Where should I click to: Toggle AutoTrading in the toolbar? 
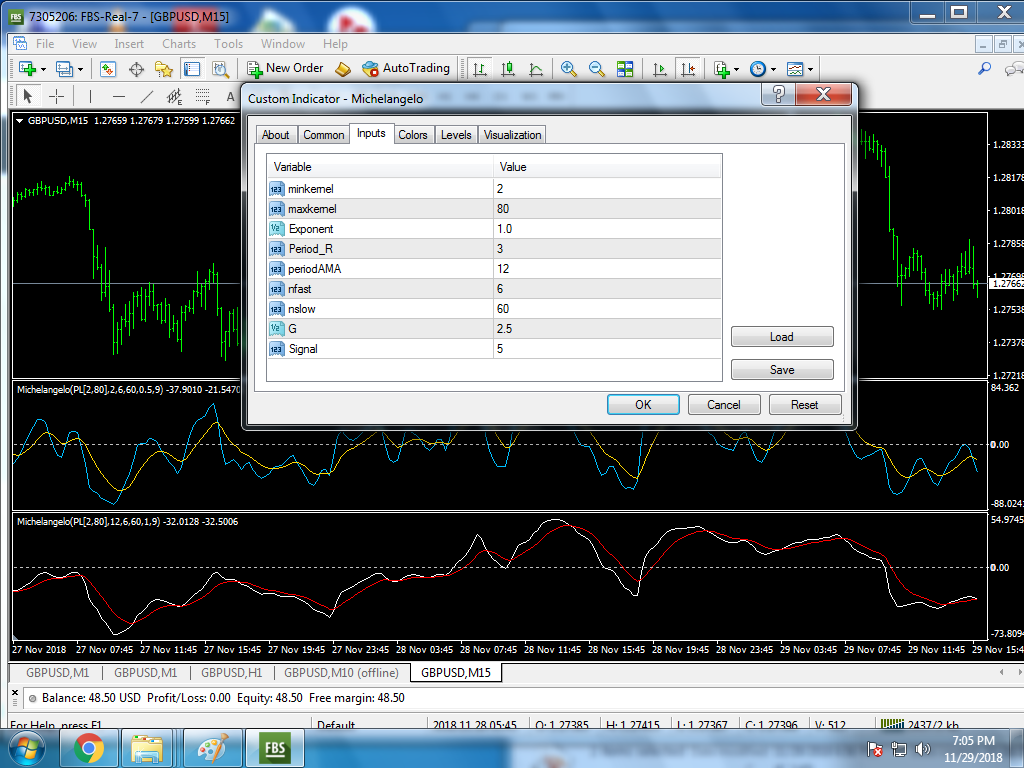point(406,68)
